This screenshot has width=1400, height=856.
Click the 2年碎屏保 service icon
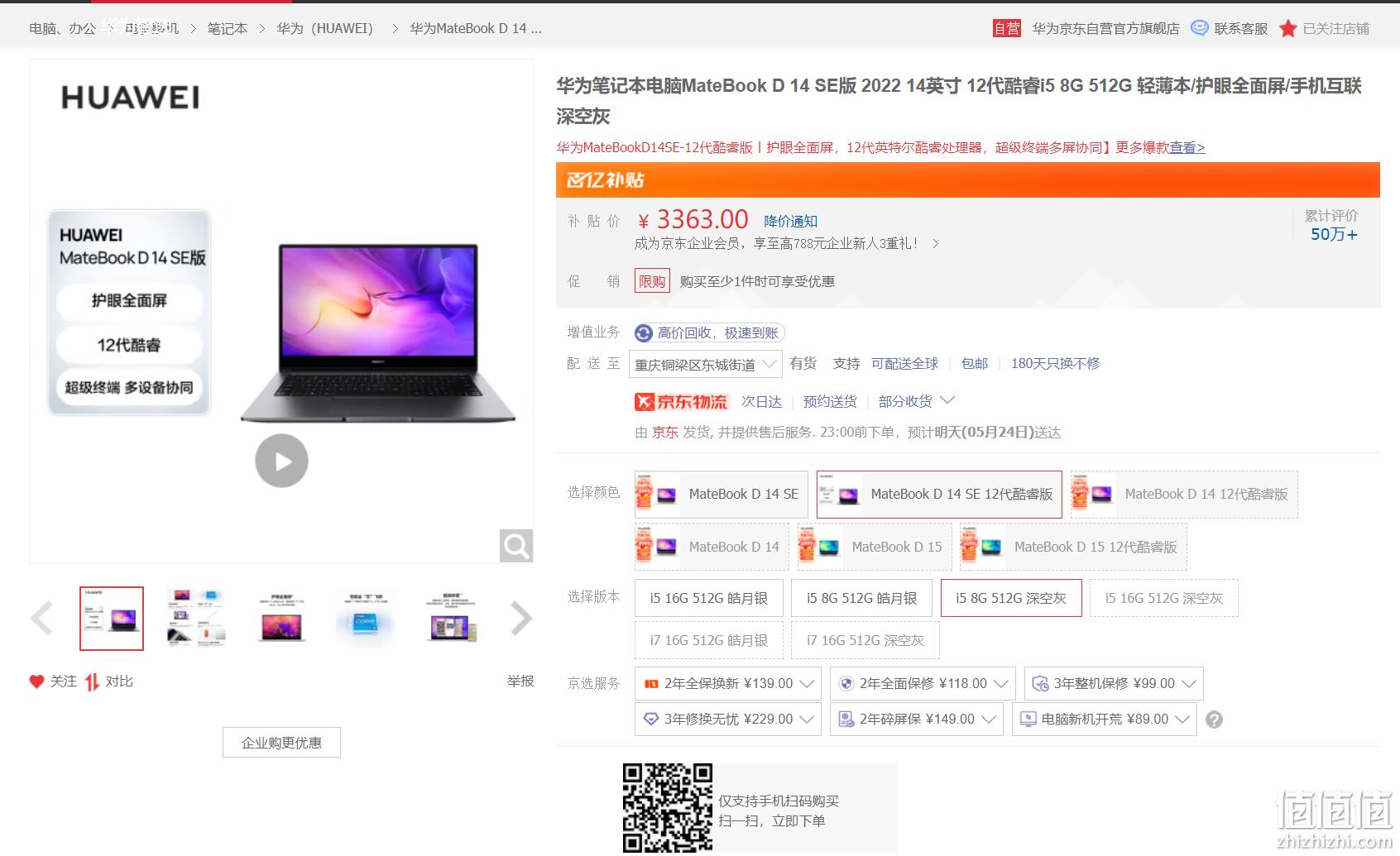tap(846, 720)
